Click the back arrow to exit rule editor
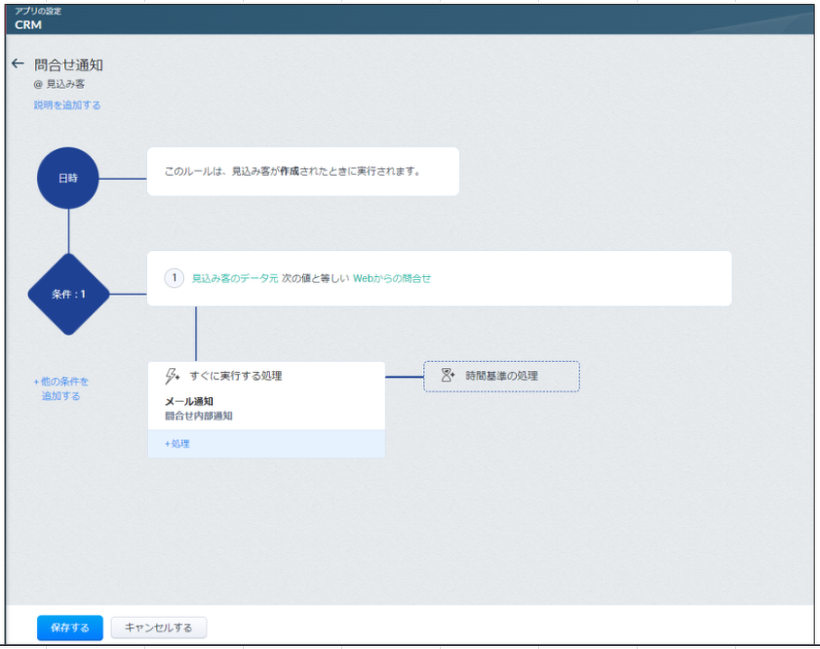Viewport: 820px width, 649px height. tap(18, 63)
